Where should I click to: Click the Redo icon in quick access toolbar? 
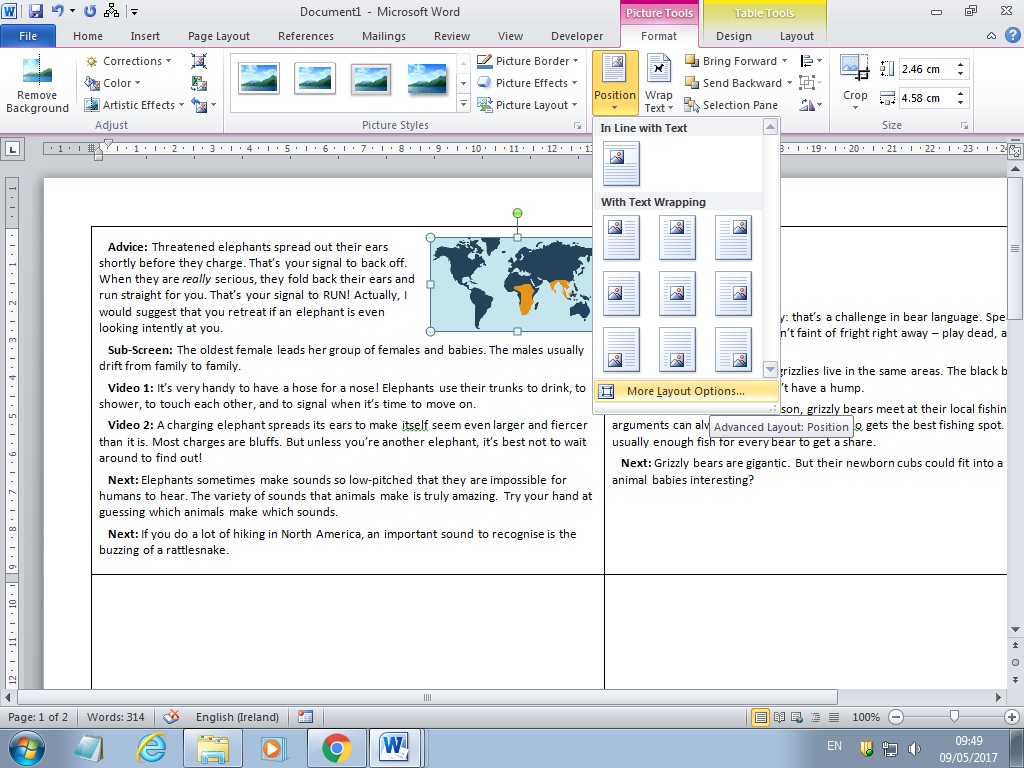tap(90, 11)
